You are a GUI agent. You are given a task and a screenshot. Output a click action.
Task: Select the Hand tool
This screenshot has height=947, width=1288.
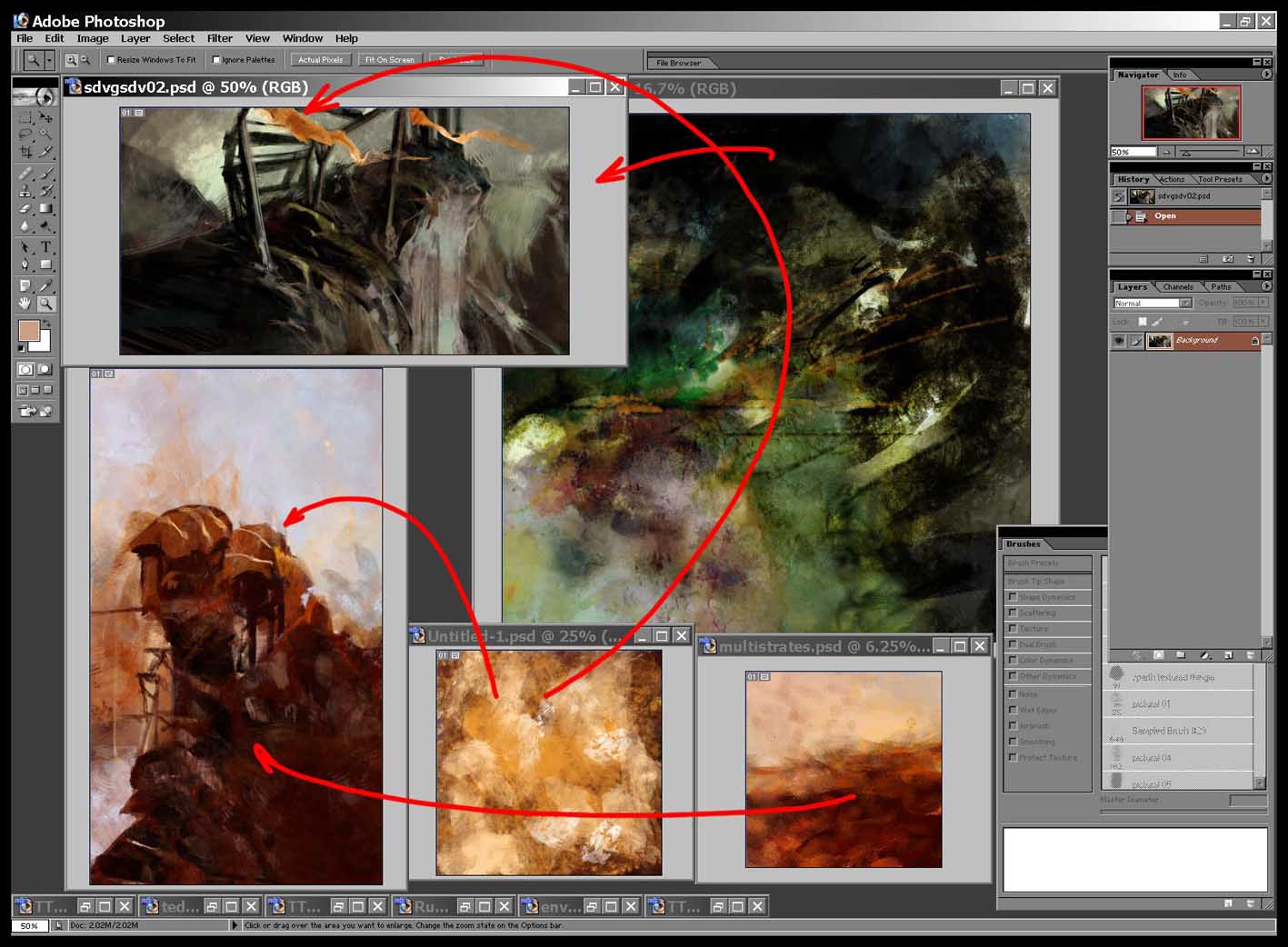pyautogui.click(x=26, y=304)
